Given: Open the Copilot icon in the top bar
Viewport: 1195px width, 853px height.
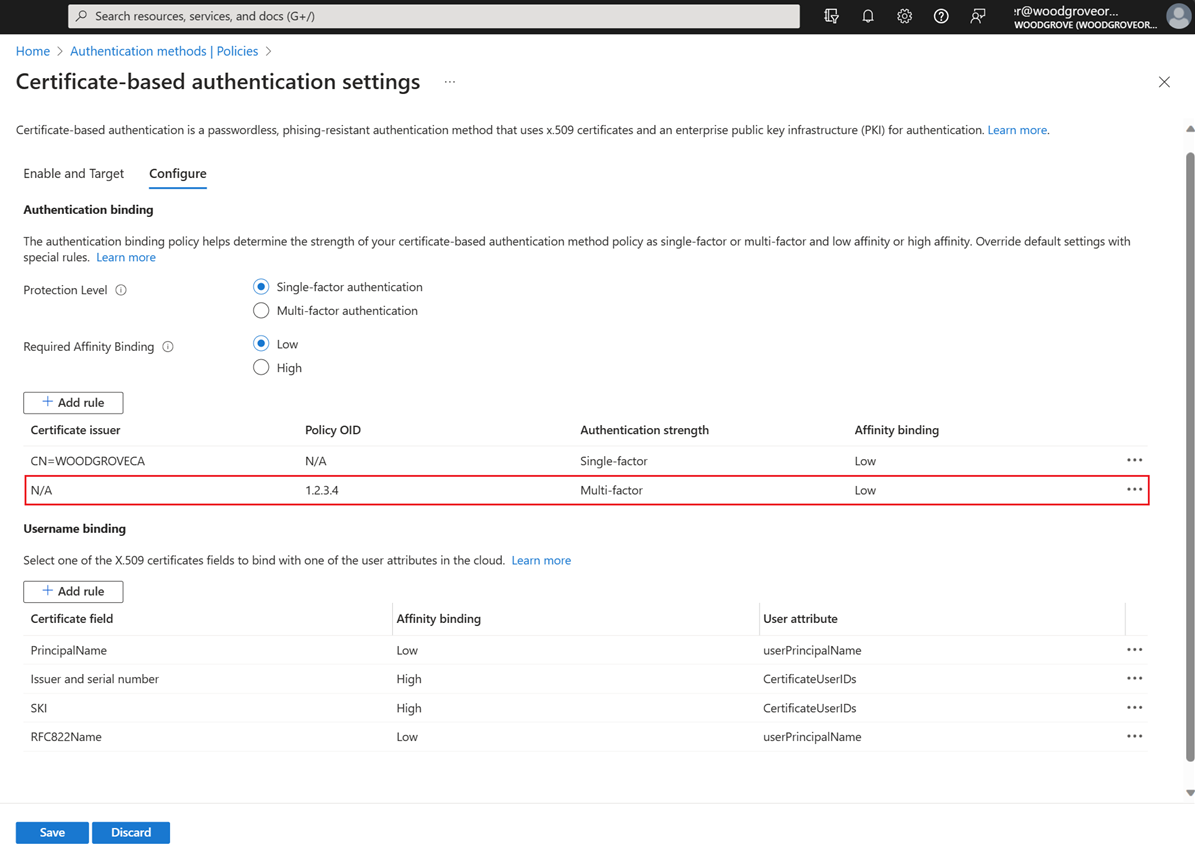Looking at the screenshot, I should point(831,16).
